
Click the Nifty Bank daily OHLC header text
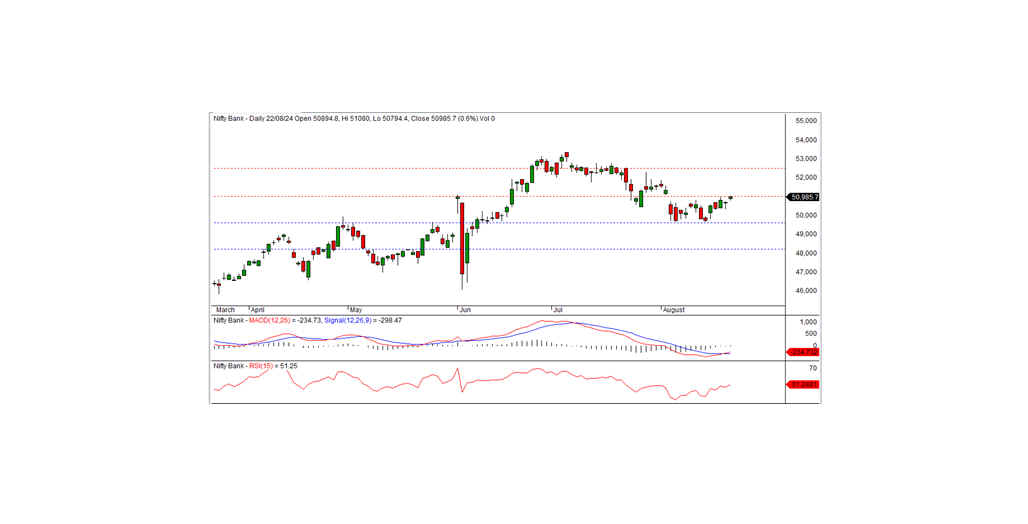click(354, 119)
